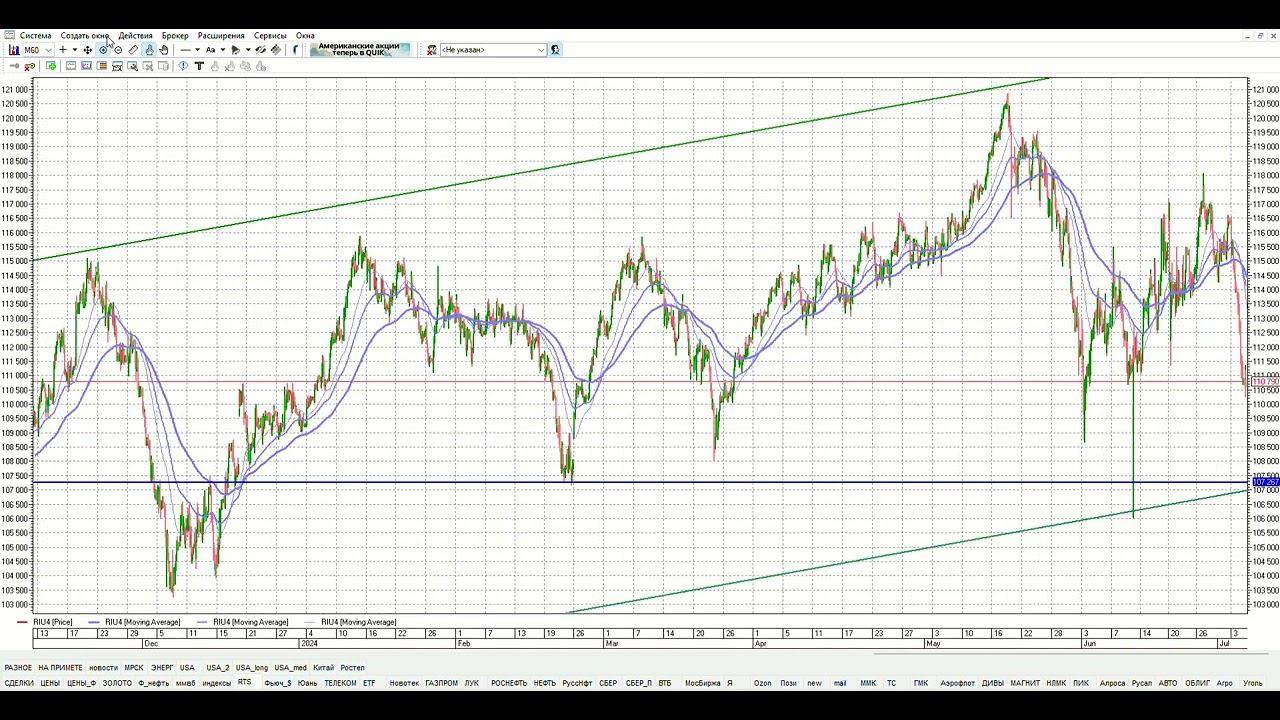Open the Расширения menu
Screen dimensions: 1280x720
point(221,35)
